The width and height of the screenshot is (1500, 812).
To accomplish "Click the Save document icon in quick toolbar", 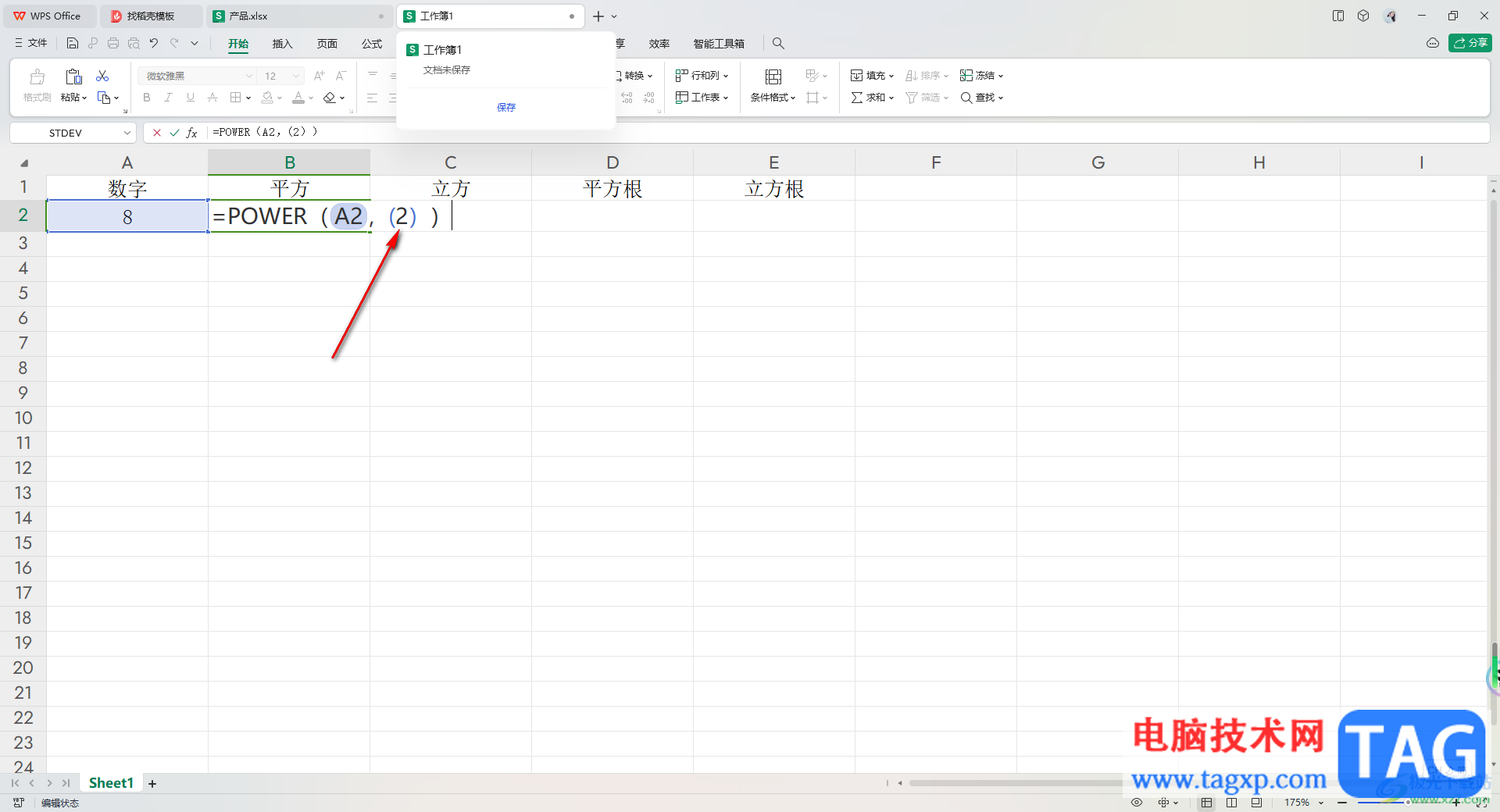I will point(73,44).
